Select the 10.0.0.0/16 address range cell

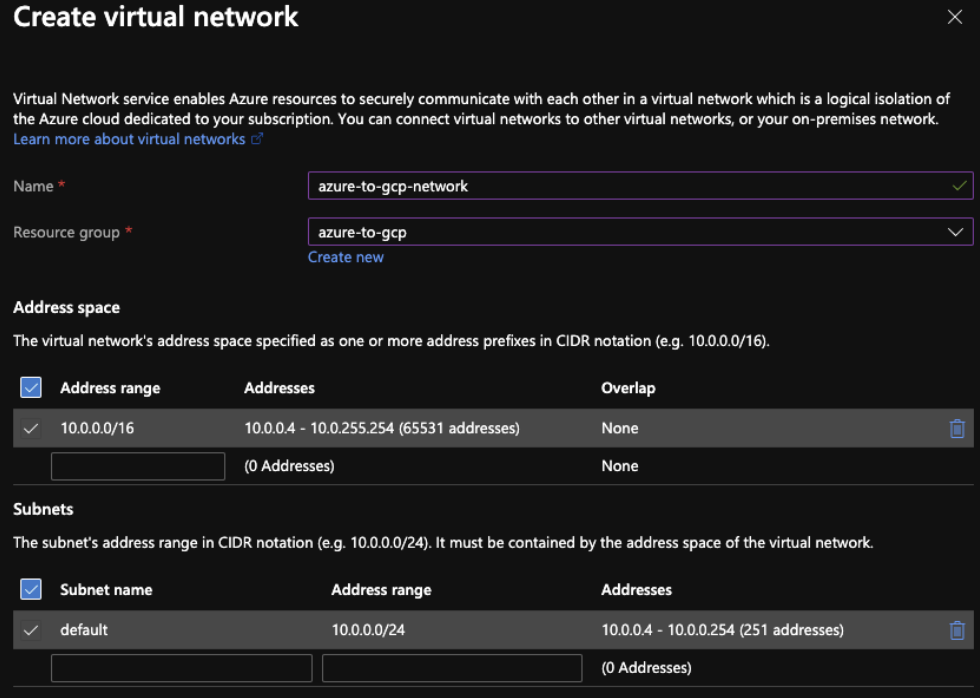[97, 428]
